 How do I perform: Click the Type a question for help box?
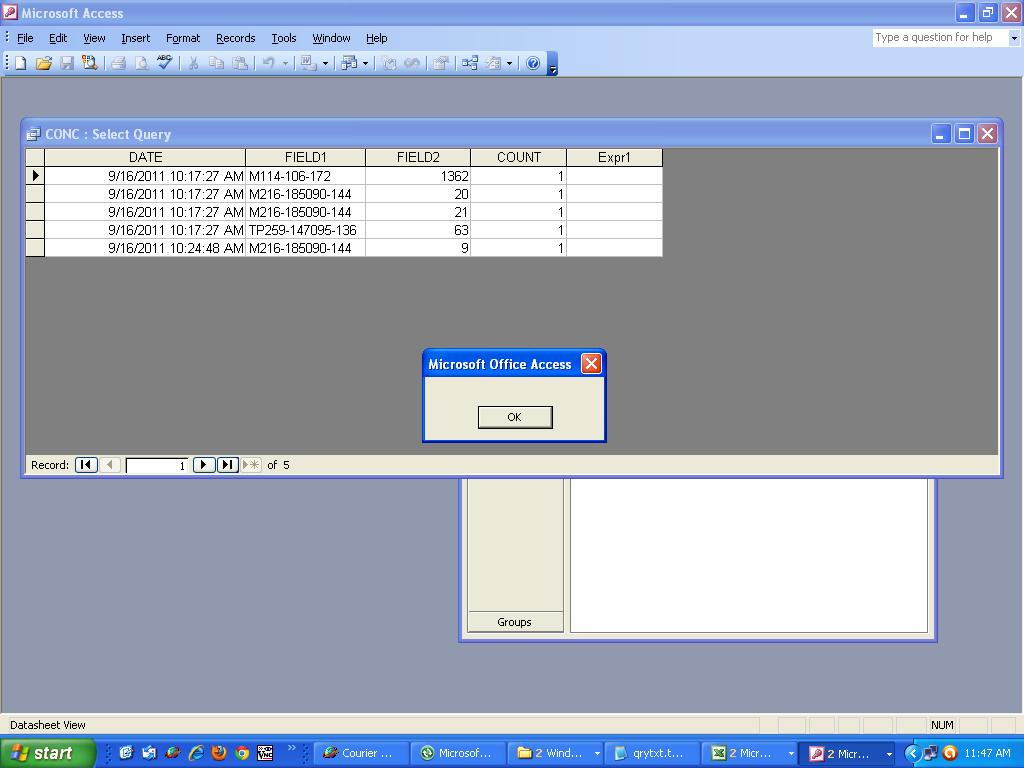(x=940, y=38)
